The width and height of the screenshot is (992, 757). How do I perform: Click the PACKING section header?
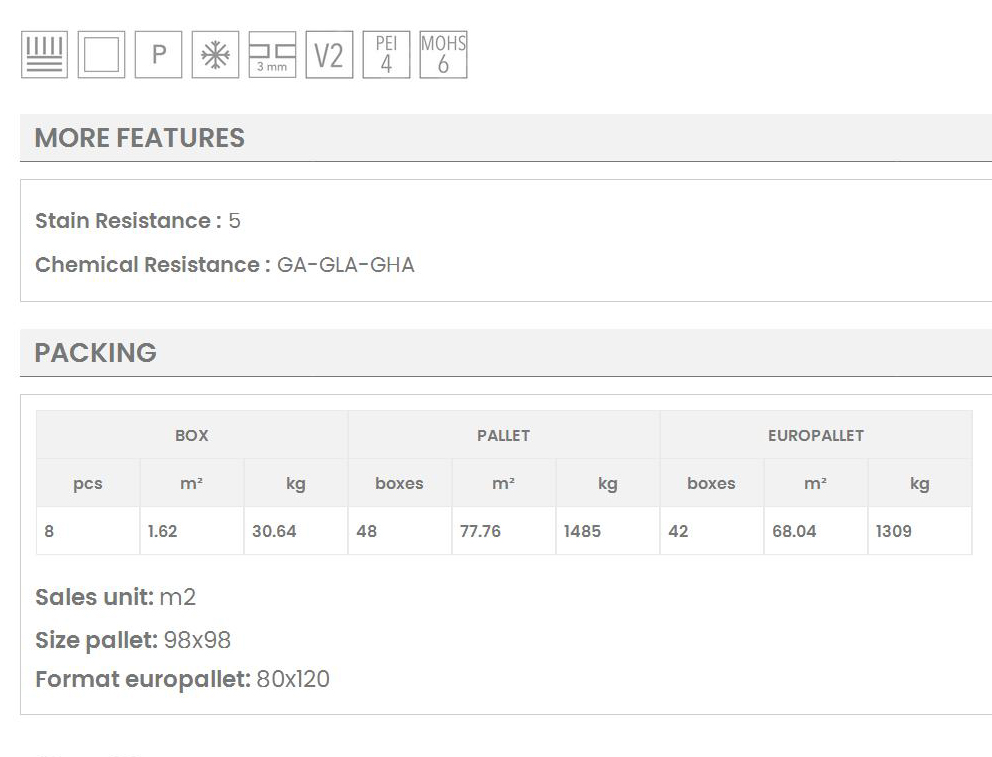click(96, 353)
